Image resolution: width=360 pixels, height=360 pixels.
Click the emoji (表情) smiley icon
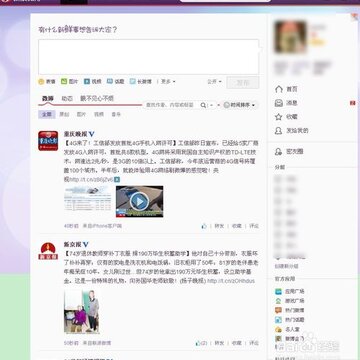[41, 82]
